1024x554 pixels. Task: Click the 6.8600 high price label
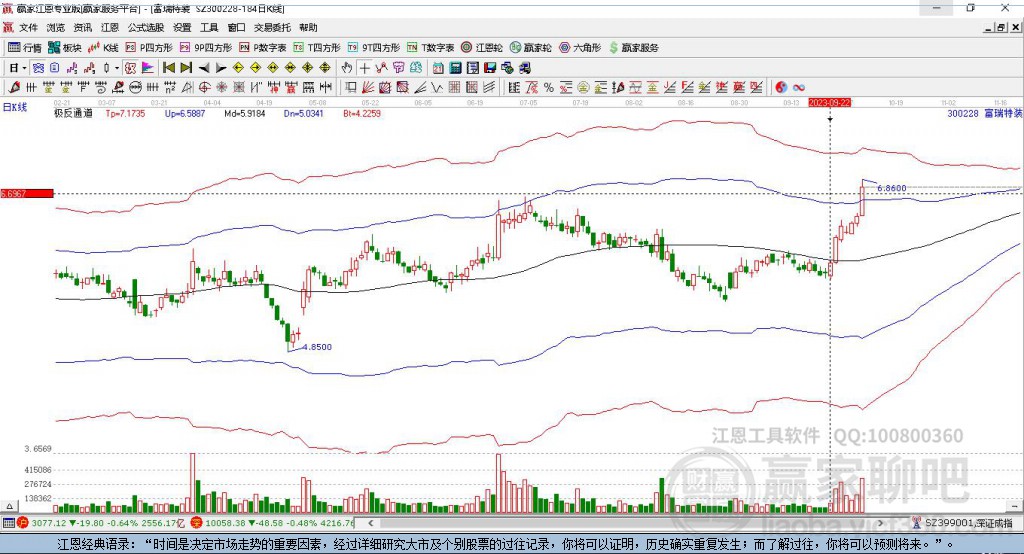click(891, 188)
